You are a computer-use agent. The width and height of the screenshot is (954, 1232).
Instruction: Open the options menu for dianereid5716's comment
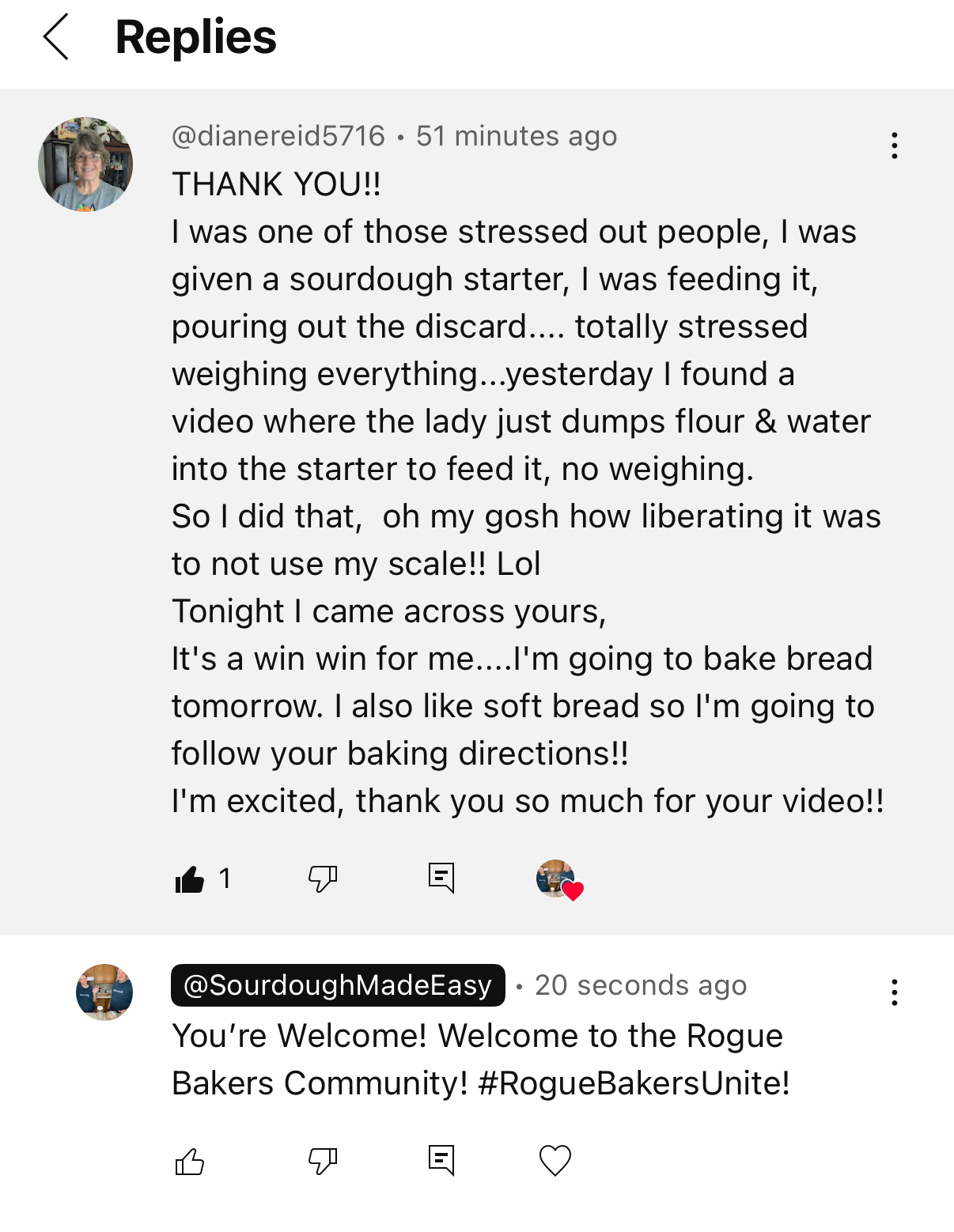click(894, 145)
